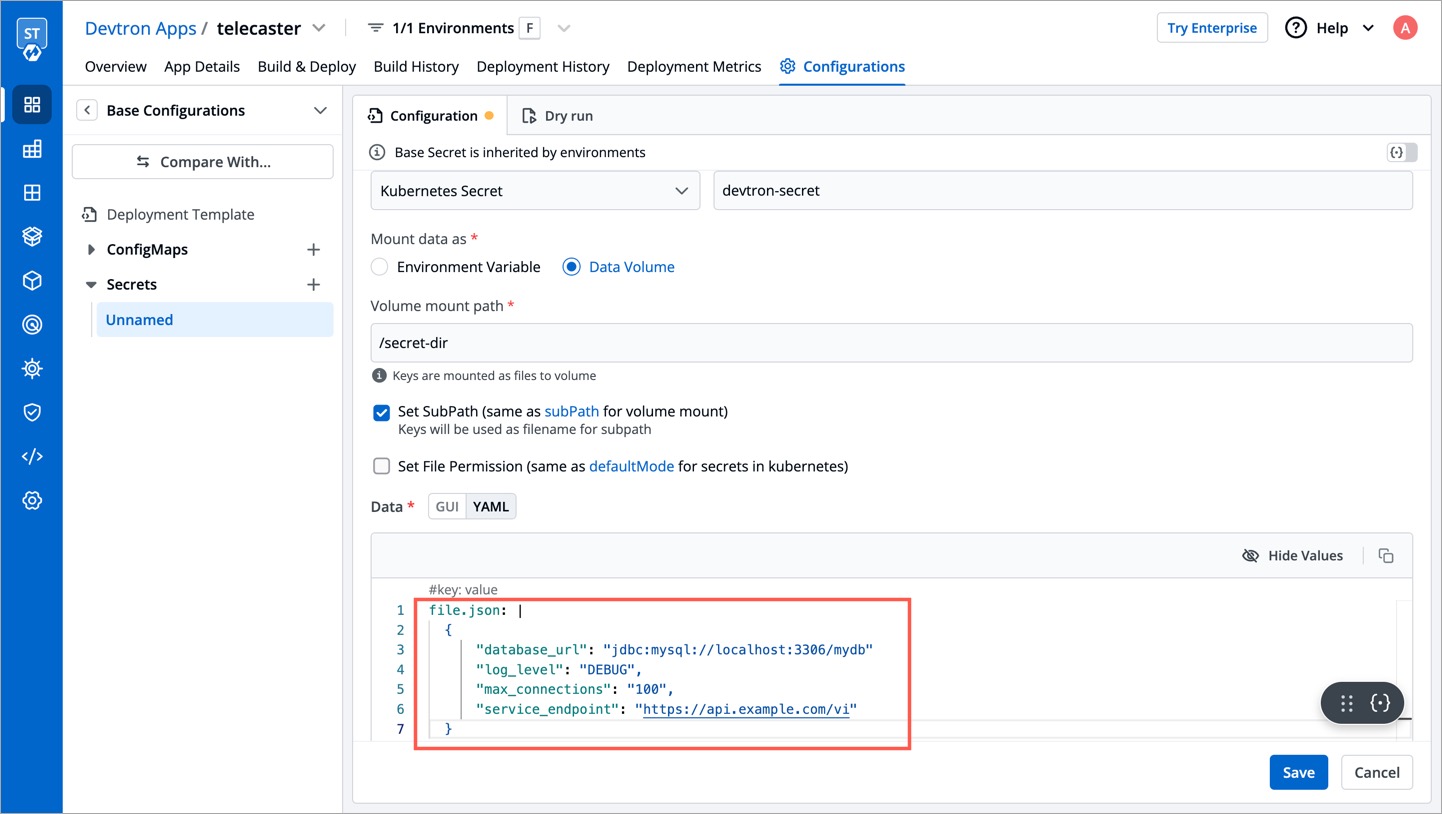Select the Environment Variable radio button
This screenshot has width=1442, height=814.
[x=379, y=267]
